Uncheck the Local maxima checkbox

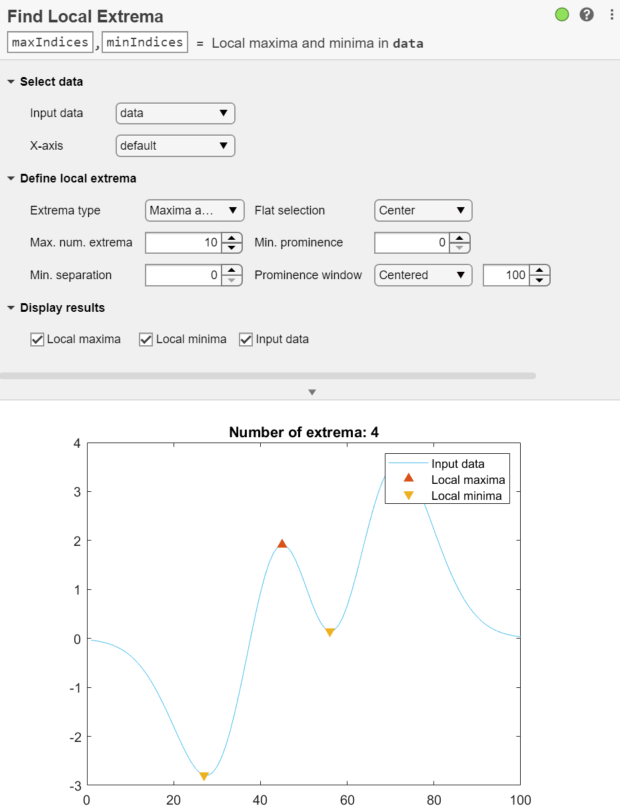coord(37,339)
